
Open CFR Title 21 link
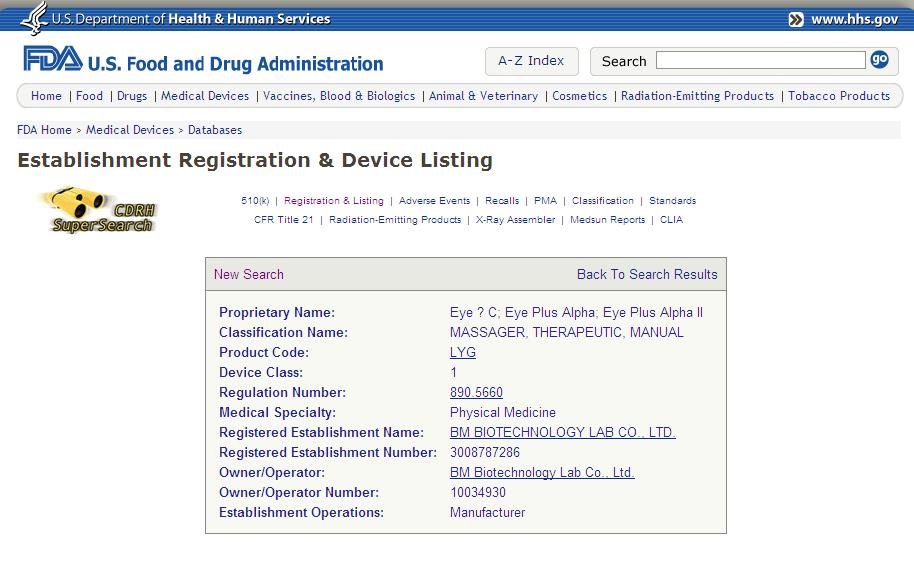click(284, 220)
